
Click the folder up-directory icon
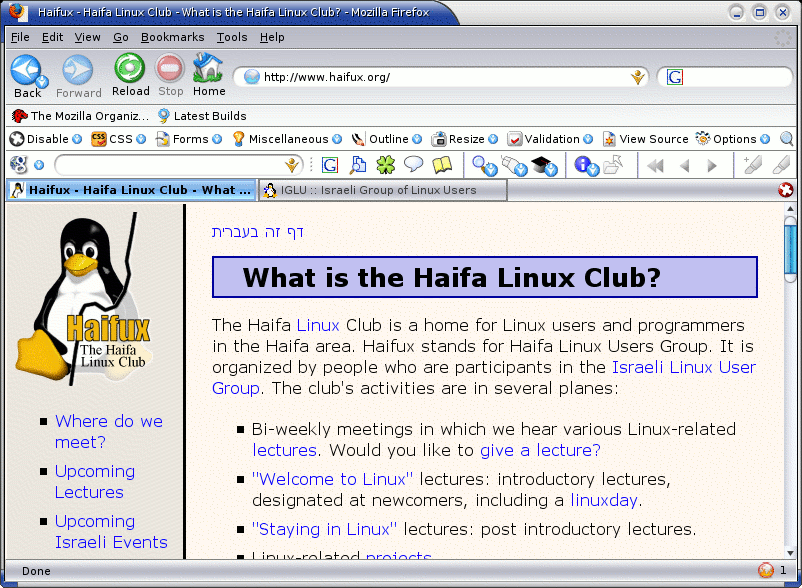pos(613,165)
